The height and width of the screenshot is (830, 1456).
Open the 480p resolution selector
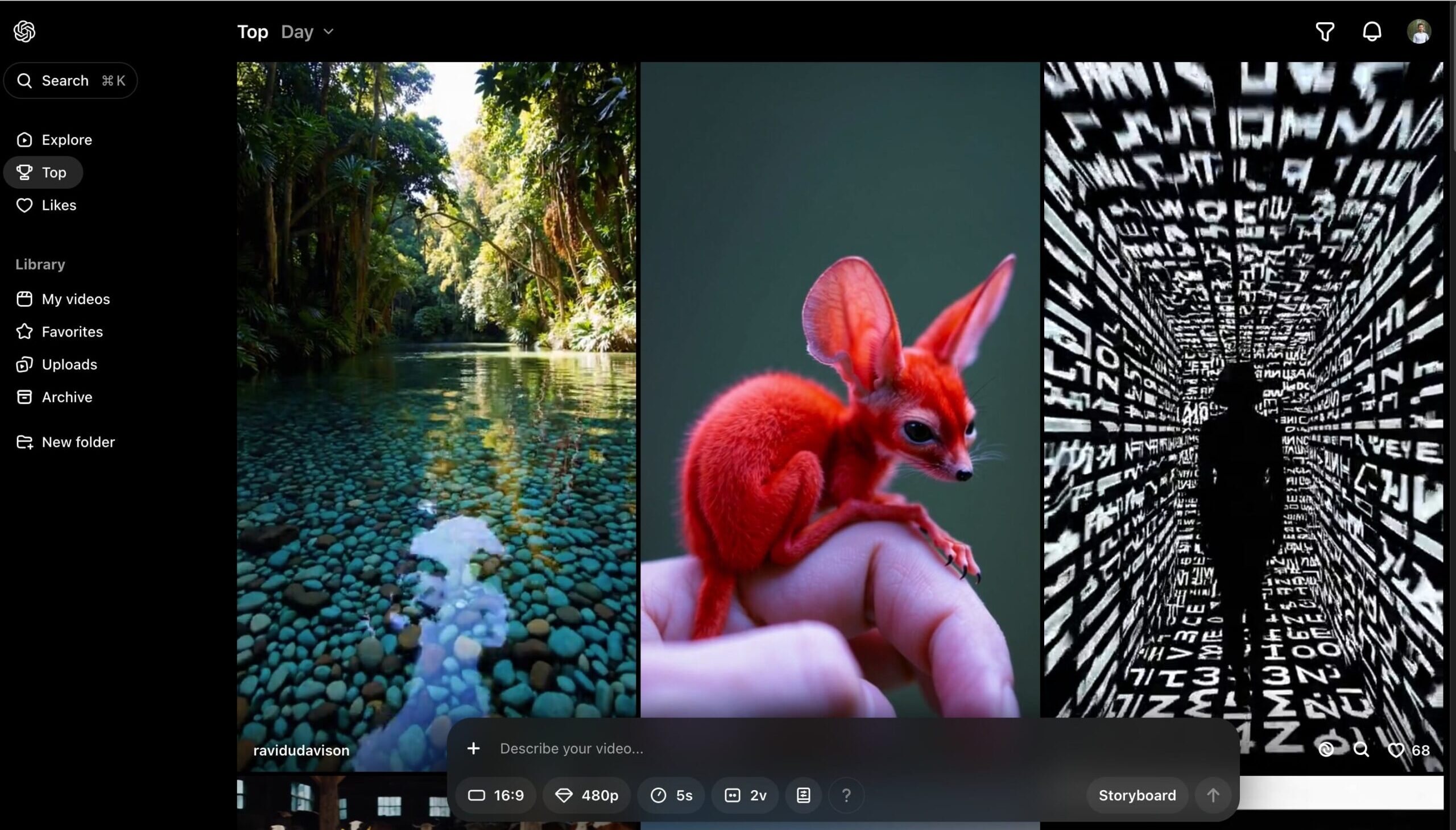[587, 795]
